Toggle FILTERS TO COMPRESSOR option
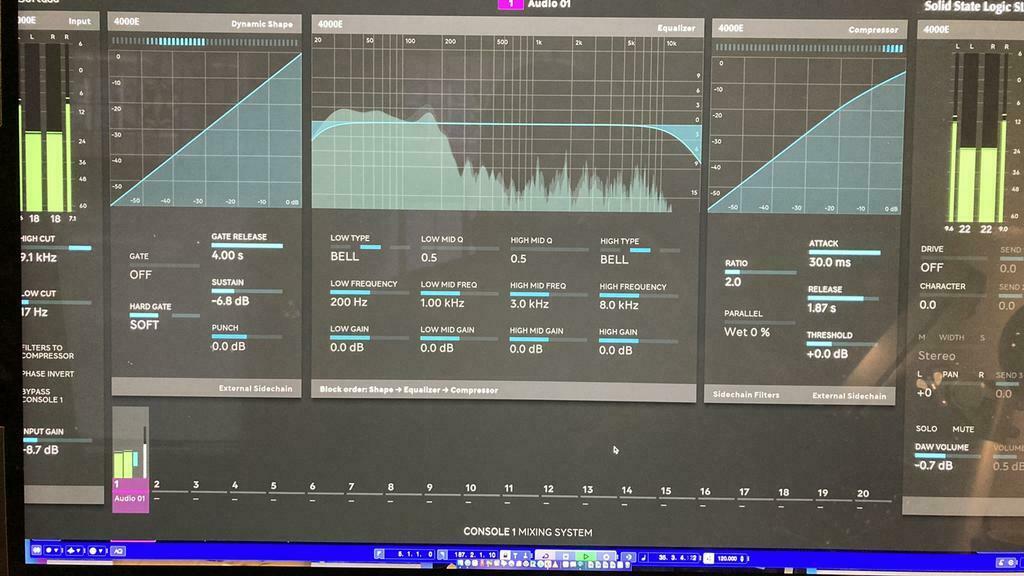Viewport: 1024px width, 576px height. point(48,352)
